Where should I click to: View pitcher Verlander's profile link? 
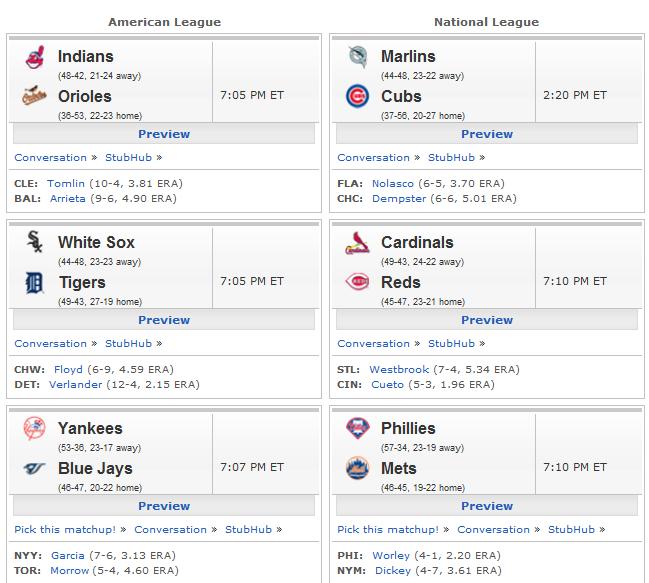click(x=75, y=384)
